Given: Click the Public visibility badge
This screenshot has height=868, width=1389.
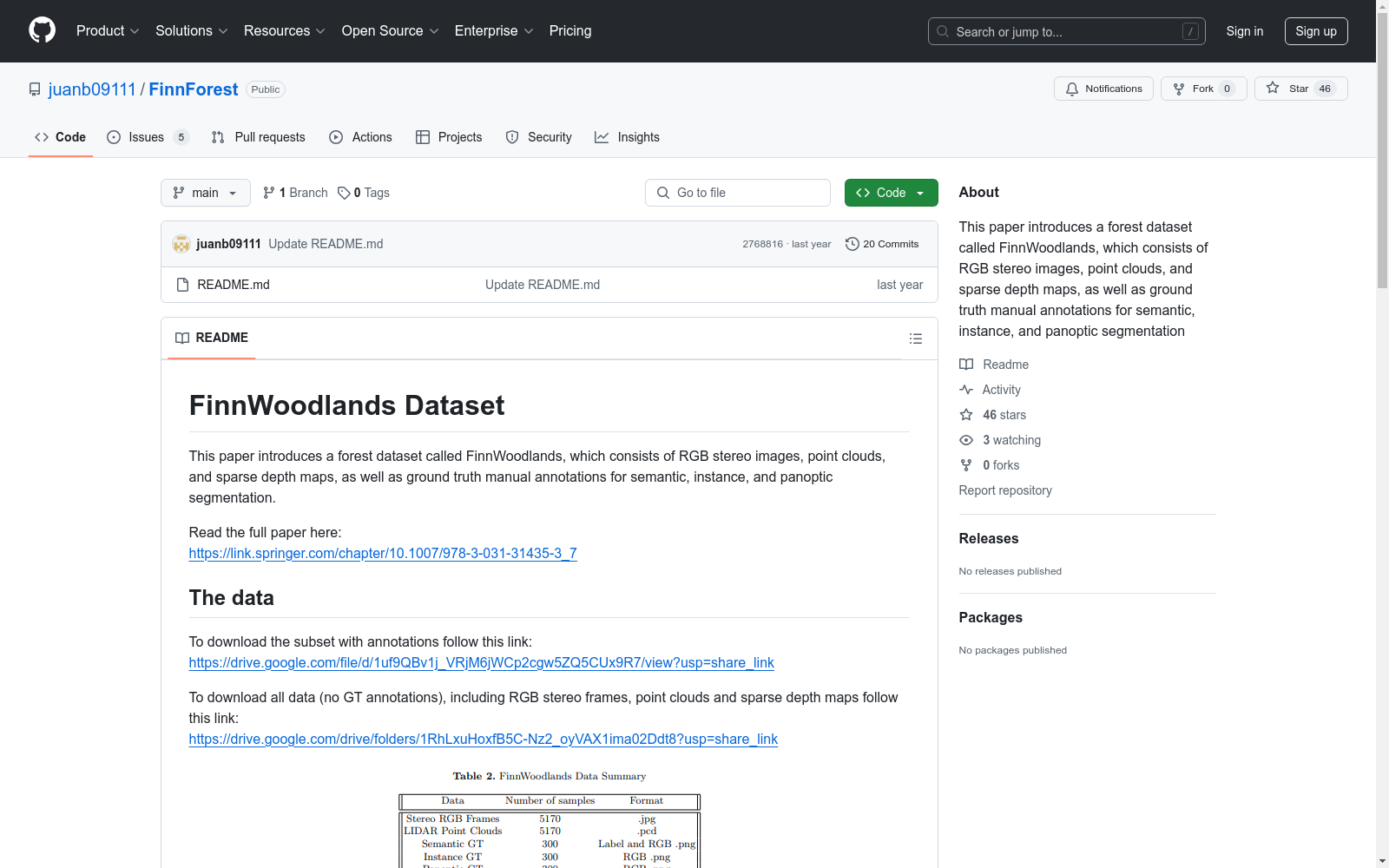Looking at the screenshot, I should click(266, 89).
